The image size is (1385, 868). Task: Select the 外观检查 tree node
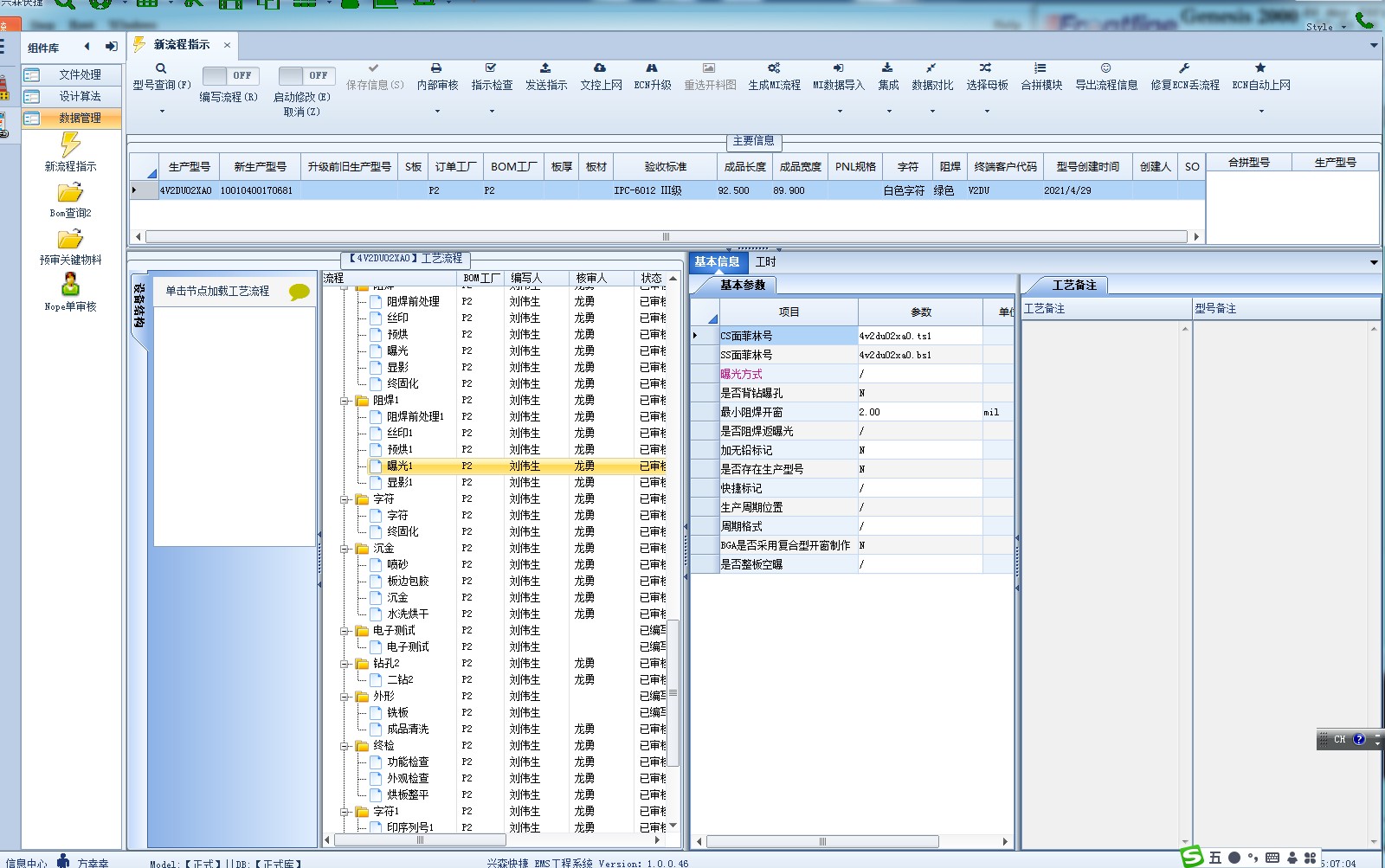click(408, 779)
